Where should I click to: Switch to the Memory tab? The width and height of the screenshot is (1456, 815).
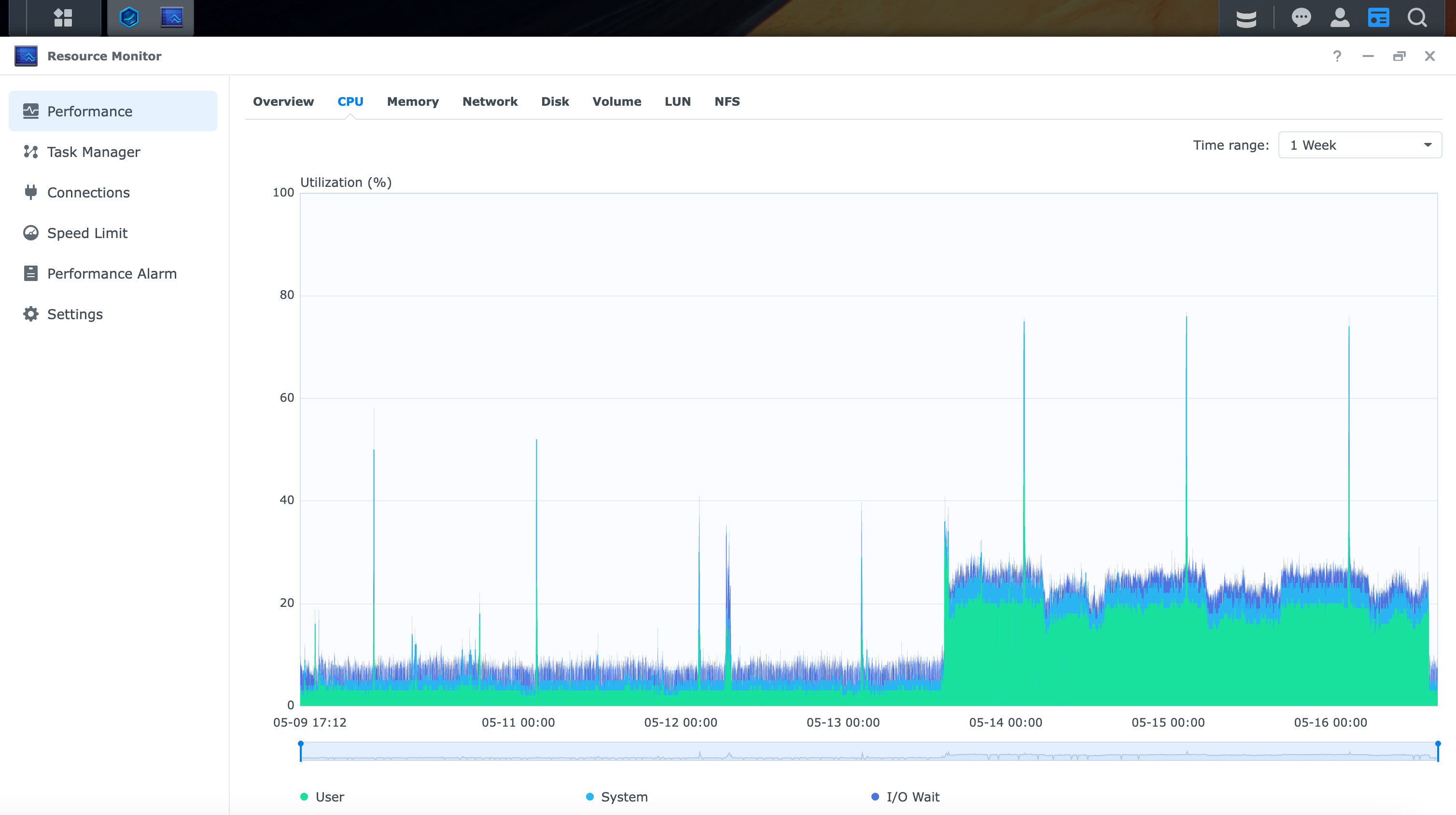[x=413, y=102]
